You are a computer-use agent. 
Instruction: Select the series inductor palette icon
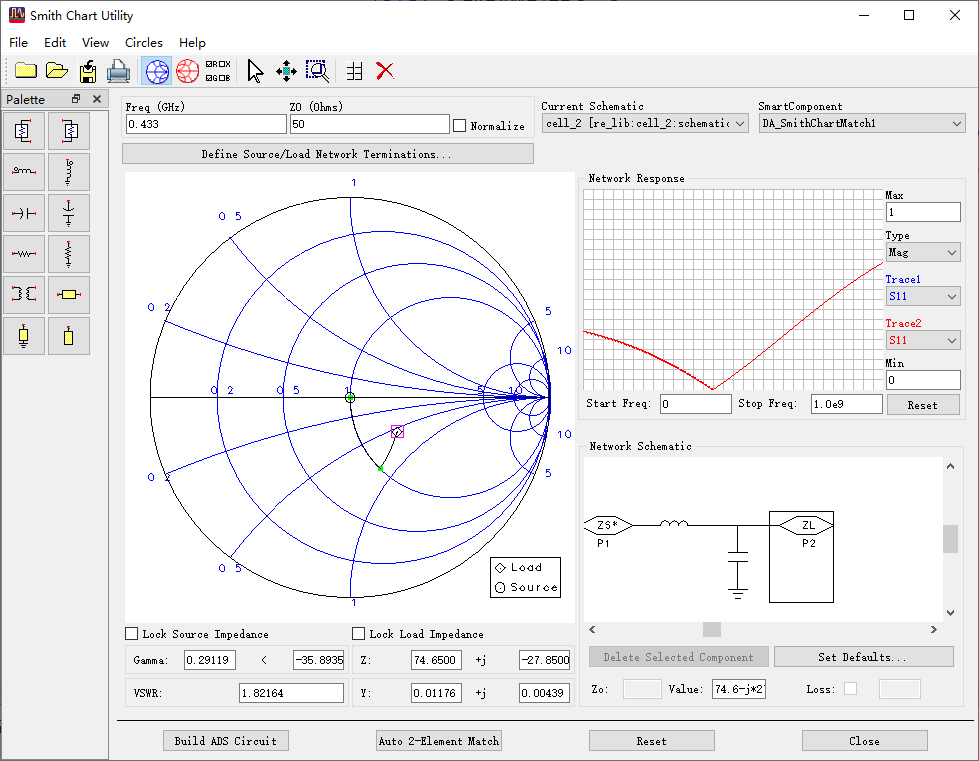24,172
